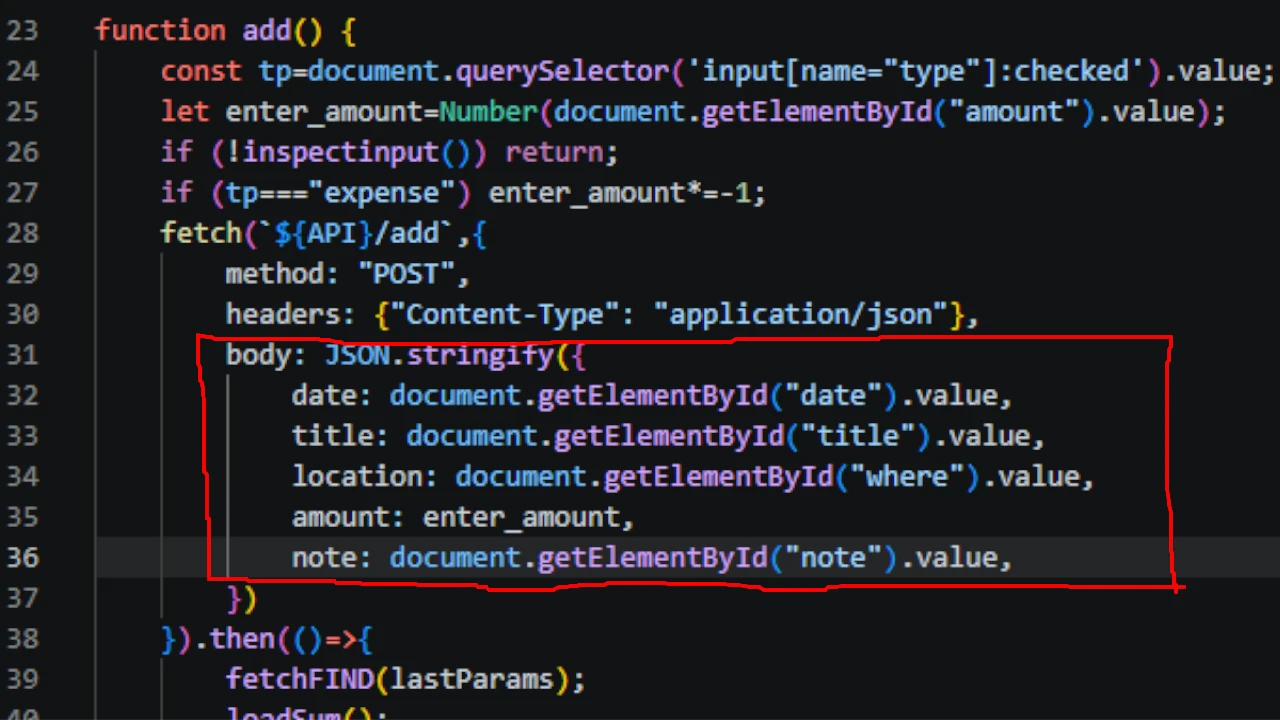Click the 'title' key on line 33

(x=333, y=436)
